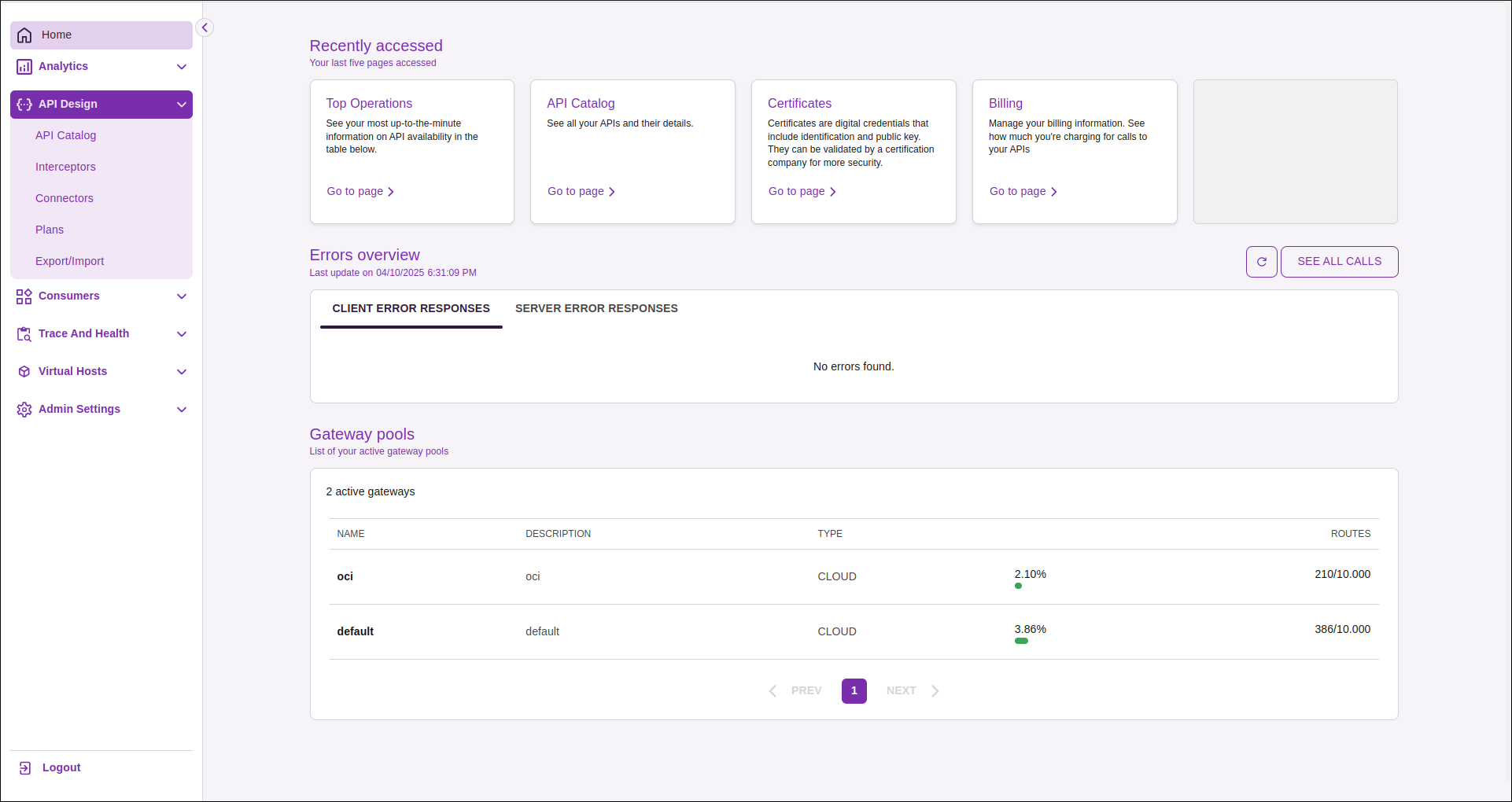Viewport: 1512px width, 802px height.
Task: Click the Analytics bar-chart icon
Action: click(24, 66)
